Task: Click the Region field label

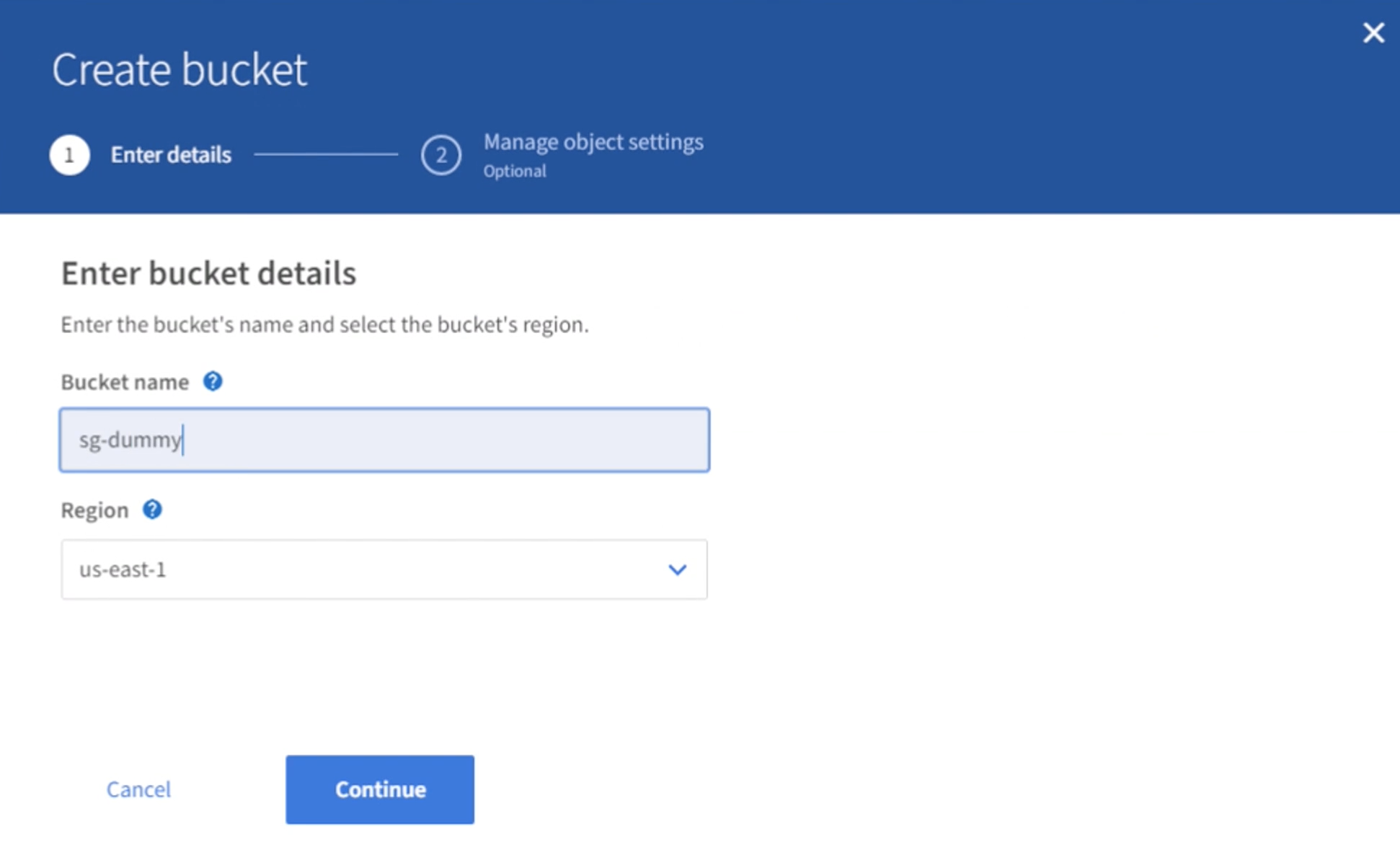Action: coord(94,510)
